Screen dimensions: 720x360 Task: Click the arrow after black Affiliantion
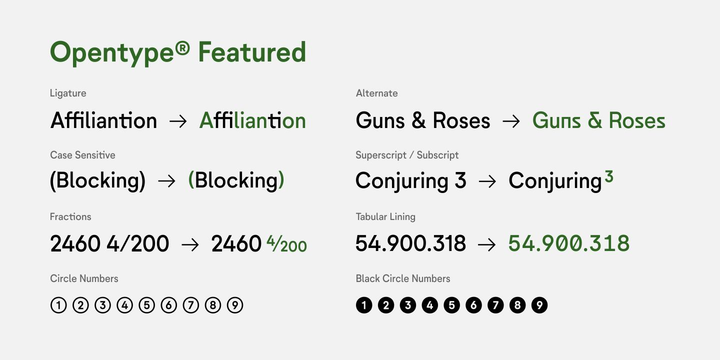tap(178, 122)
